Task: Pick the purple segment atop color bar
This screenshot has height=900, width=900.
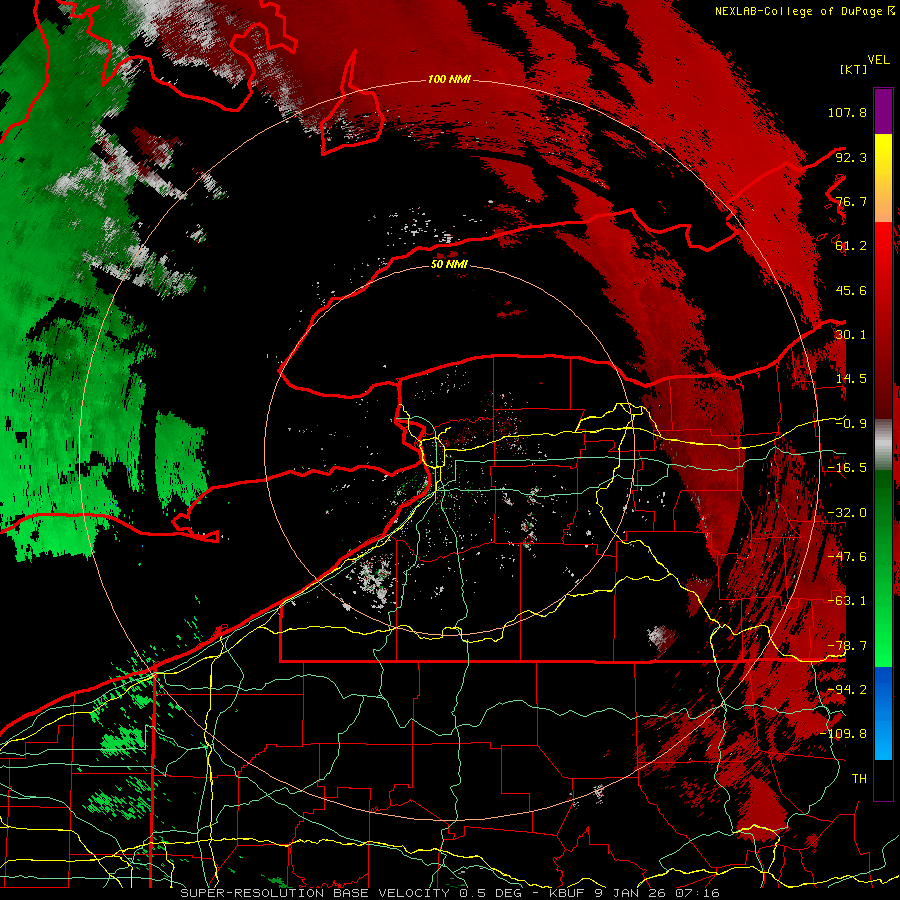Action: (x=883, y=111)
